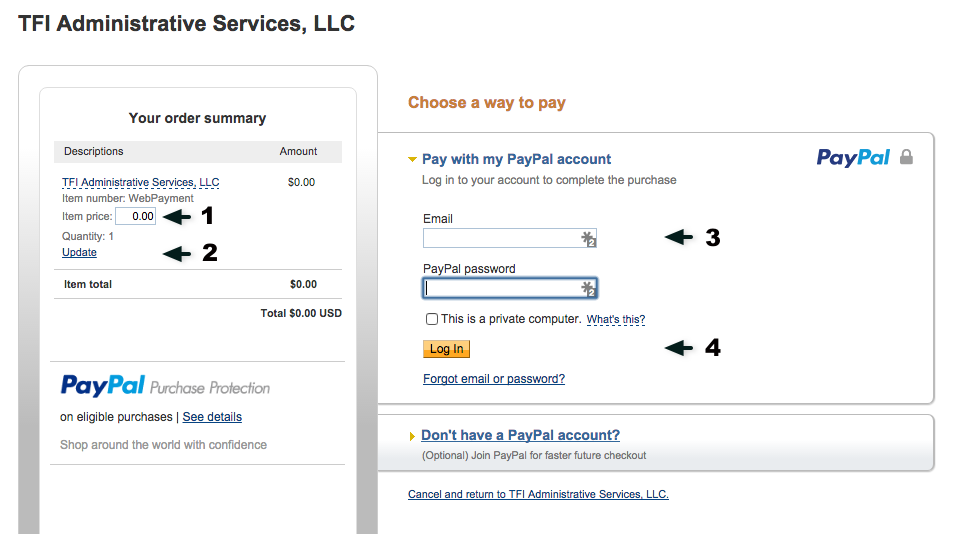Screen dimensions: 953x534
Task: Click the password manager icon in password field
Action: pyautogui.click(x=588, y=289)
